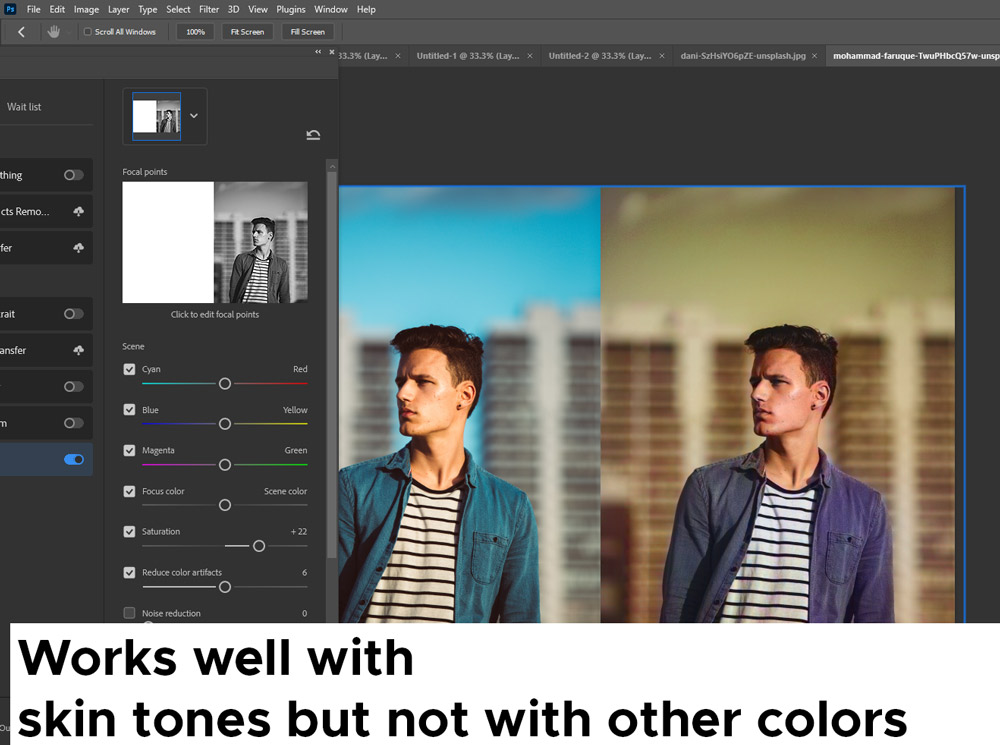Click the small preview thumbnail at top
Screen dimensions: 1000x745
(156, 116)
